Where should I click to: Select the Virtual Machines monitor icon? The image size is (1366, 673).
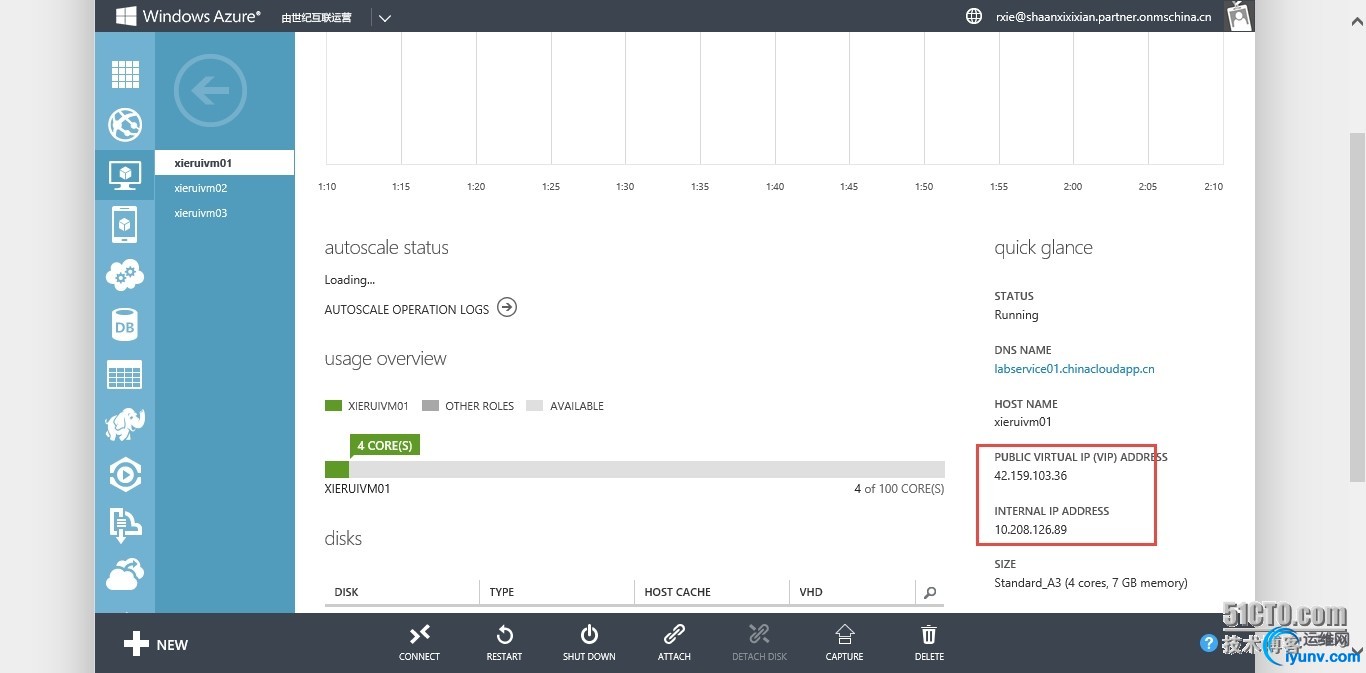click(125, 175)
